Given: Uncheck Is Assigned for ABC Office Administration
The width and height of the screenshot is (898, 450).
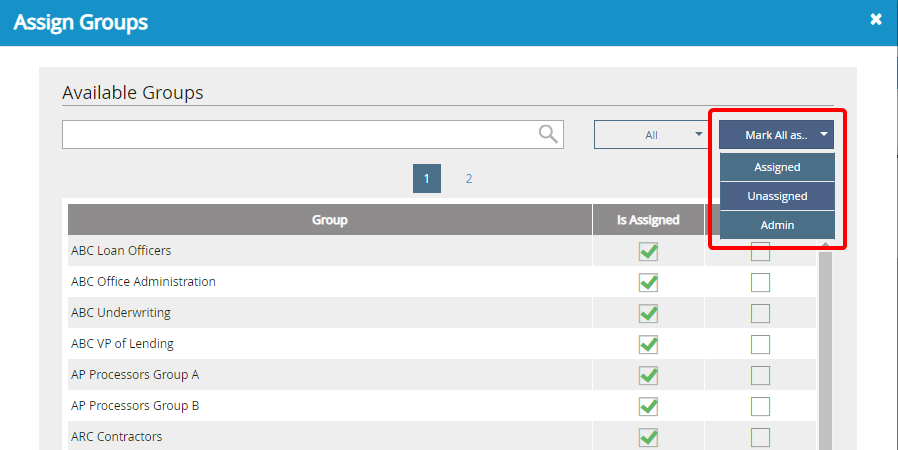Looking at the screenshot, I should pyautogui.click(x=648, y=282).
